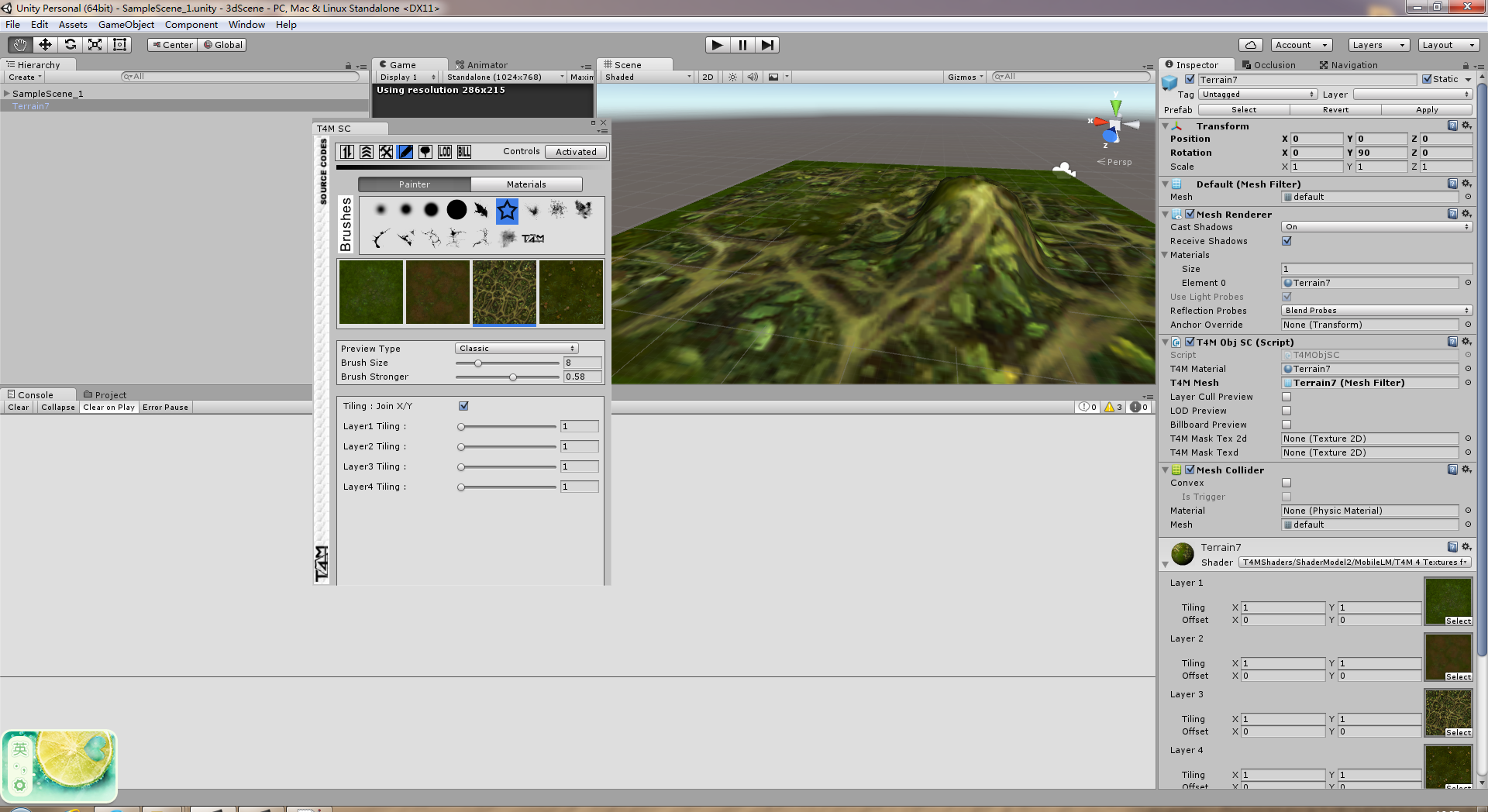The width and height of the screenshot is (1488, 812).
Task: Open Layout dropdown
Action: coord(1448,45)
